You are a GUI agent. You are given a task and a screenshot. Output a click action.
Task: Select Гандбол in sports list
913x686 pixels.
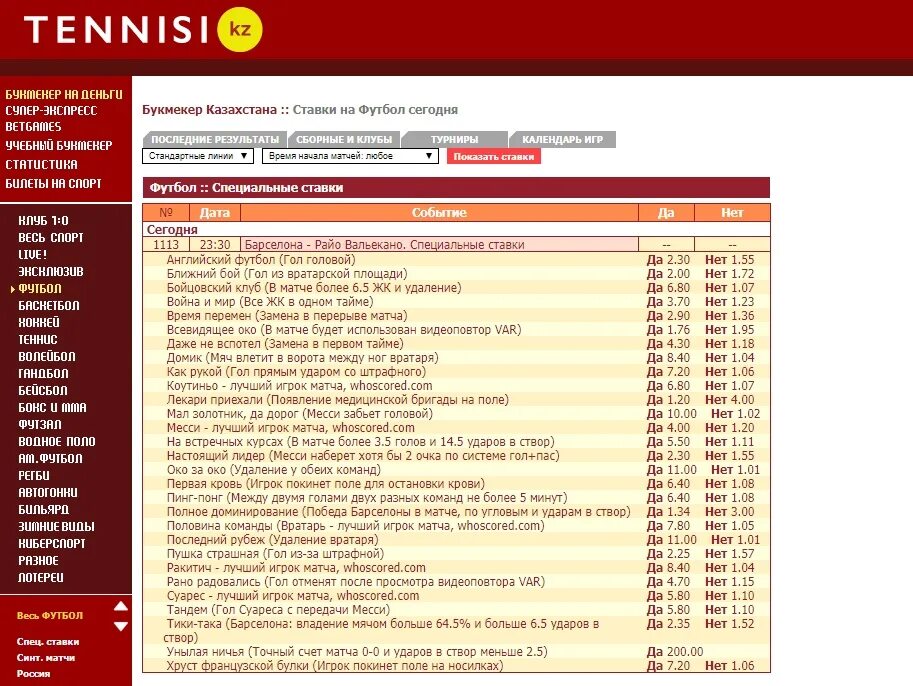click(43, 373)
